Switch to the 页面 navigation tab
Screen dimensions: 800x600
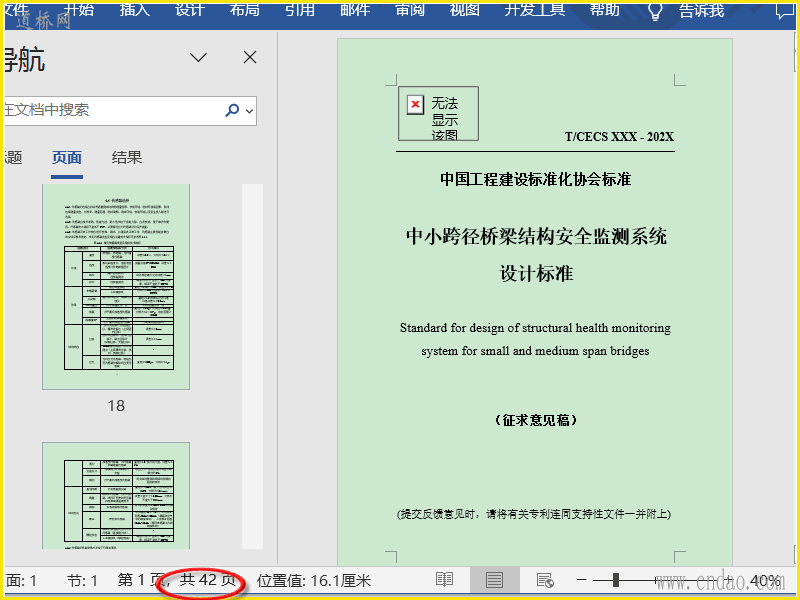coord(67,158)
